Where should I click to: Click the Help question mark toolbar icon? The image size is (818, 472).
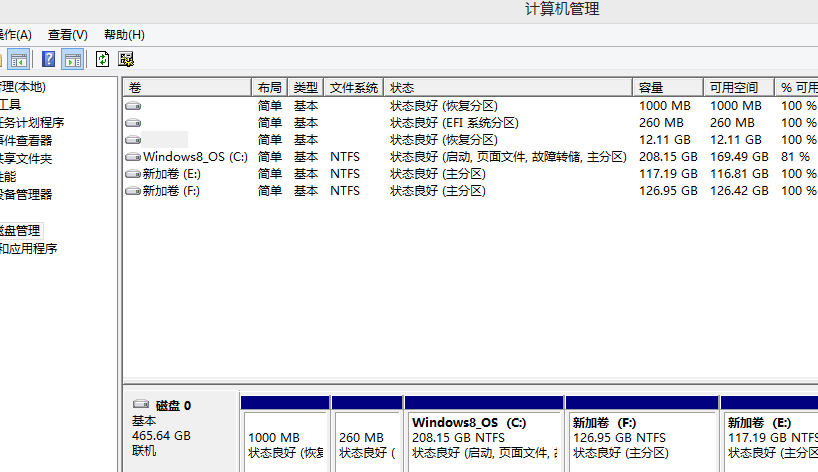[x=48, y=59]
